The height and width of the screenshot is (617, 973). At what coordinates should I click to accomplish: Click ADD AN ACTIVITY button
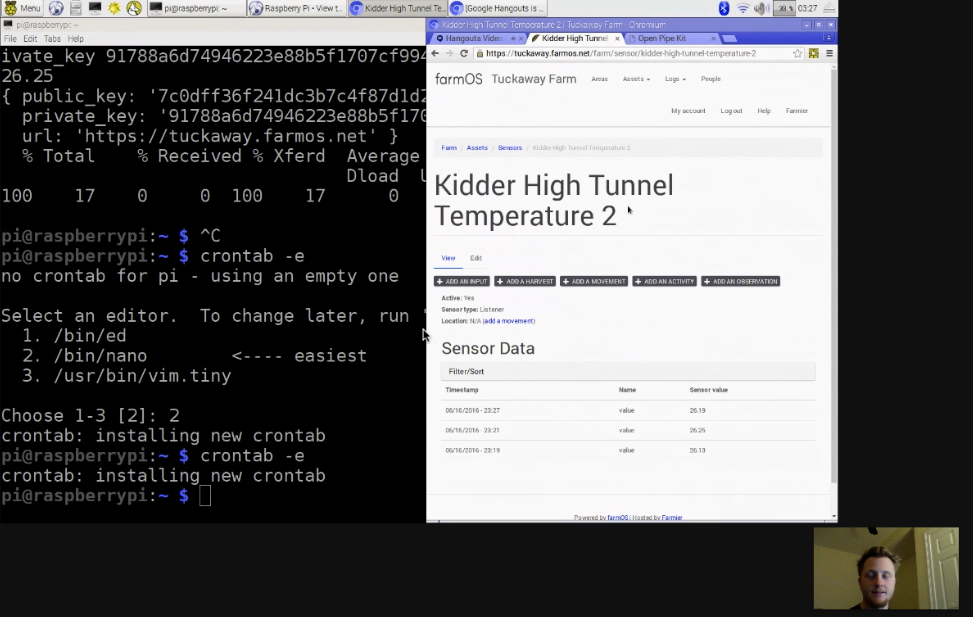(x=665, y=281)
